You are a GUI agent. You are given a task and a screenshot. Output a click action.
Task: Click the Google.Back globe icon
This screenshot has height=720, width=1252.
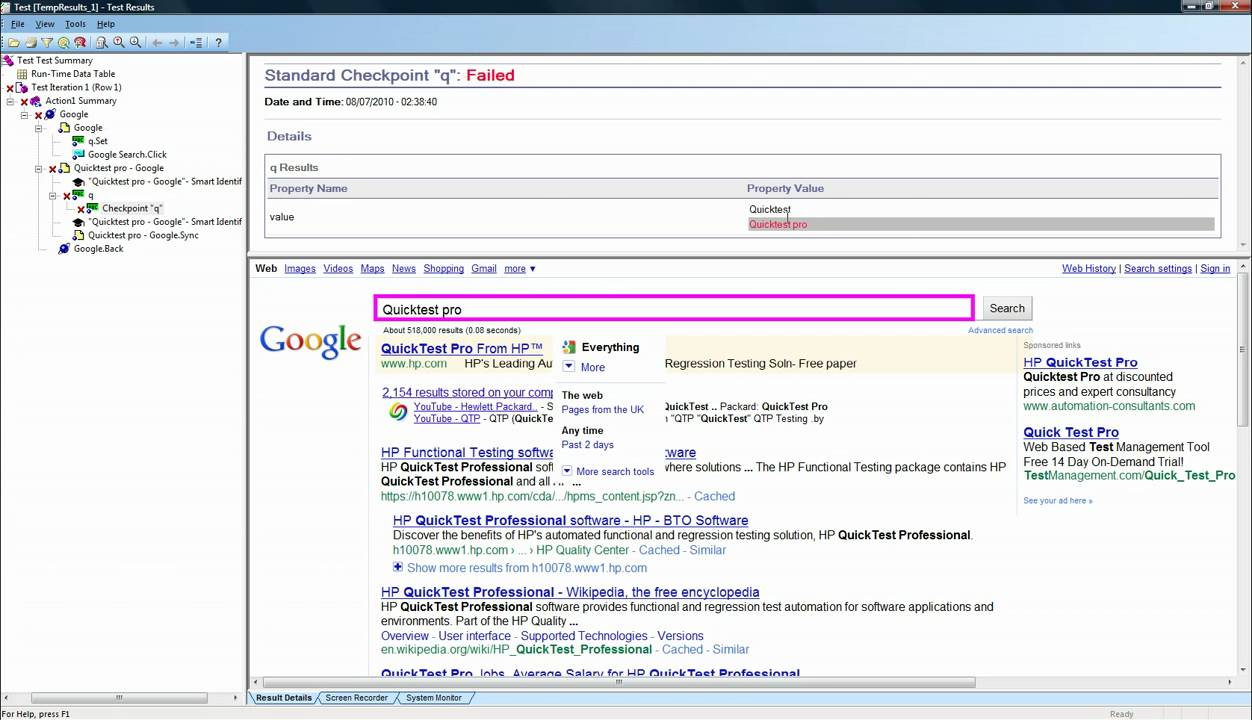pos(65,248)
